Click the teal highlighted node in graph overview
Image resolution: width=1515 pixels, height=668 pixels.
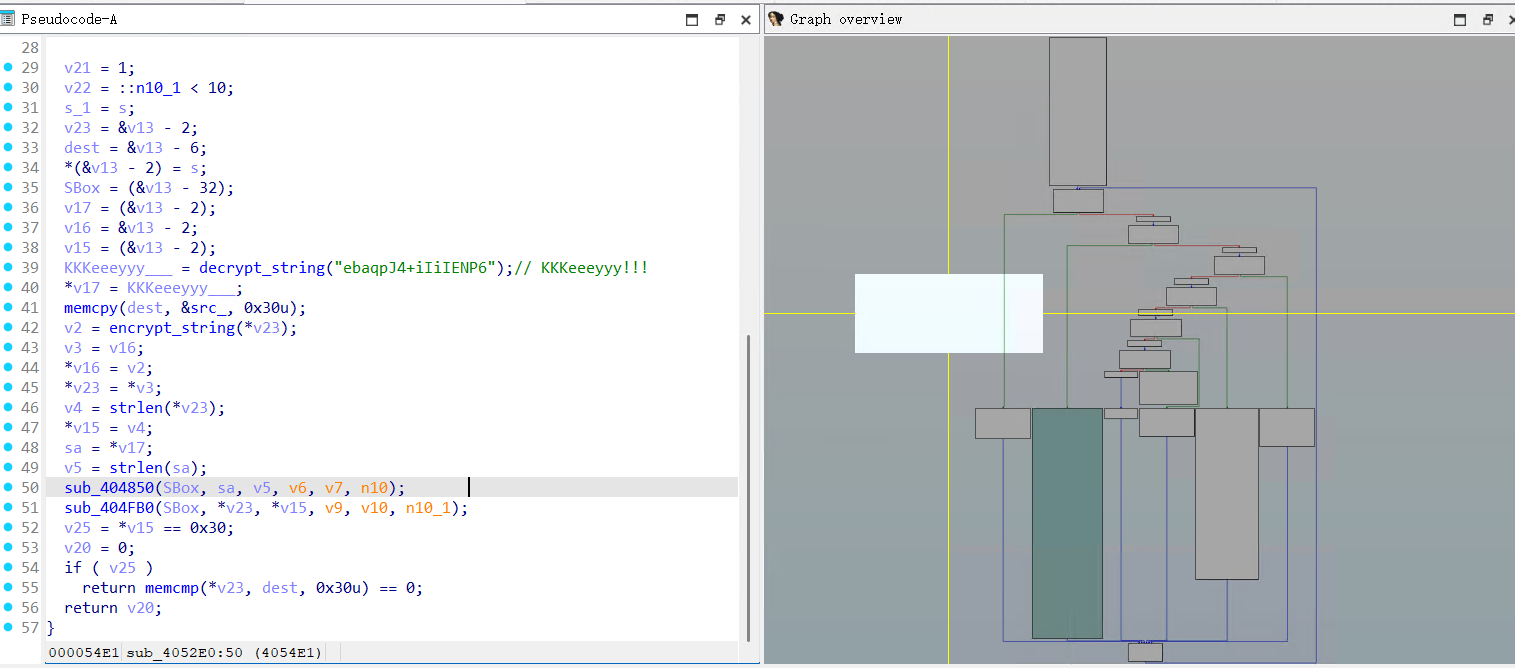1067,522
